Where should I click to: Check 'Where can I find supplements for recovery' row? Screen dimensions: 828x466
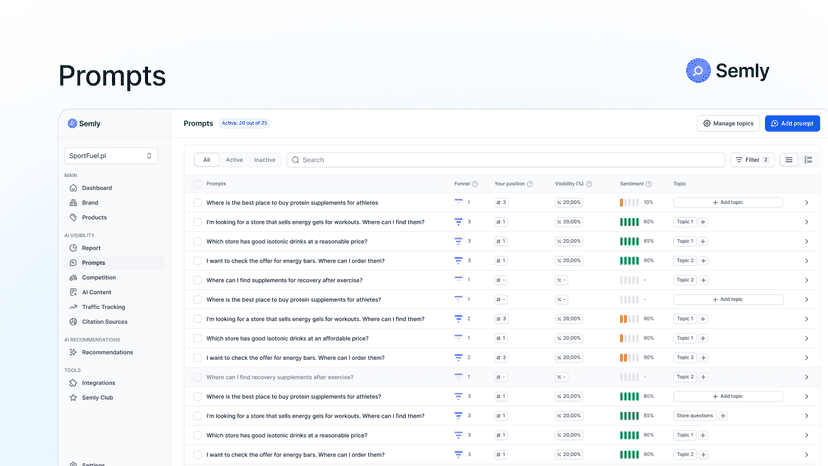(x=197, y=280)
